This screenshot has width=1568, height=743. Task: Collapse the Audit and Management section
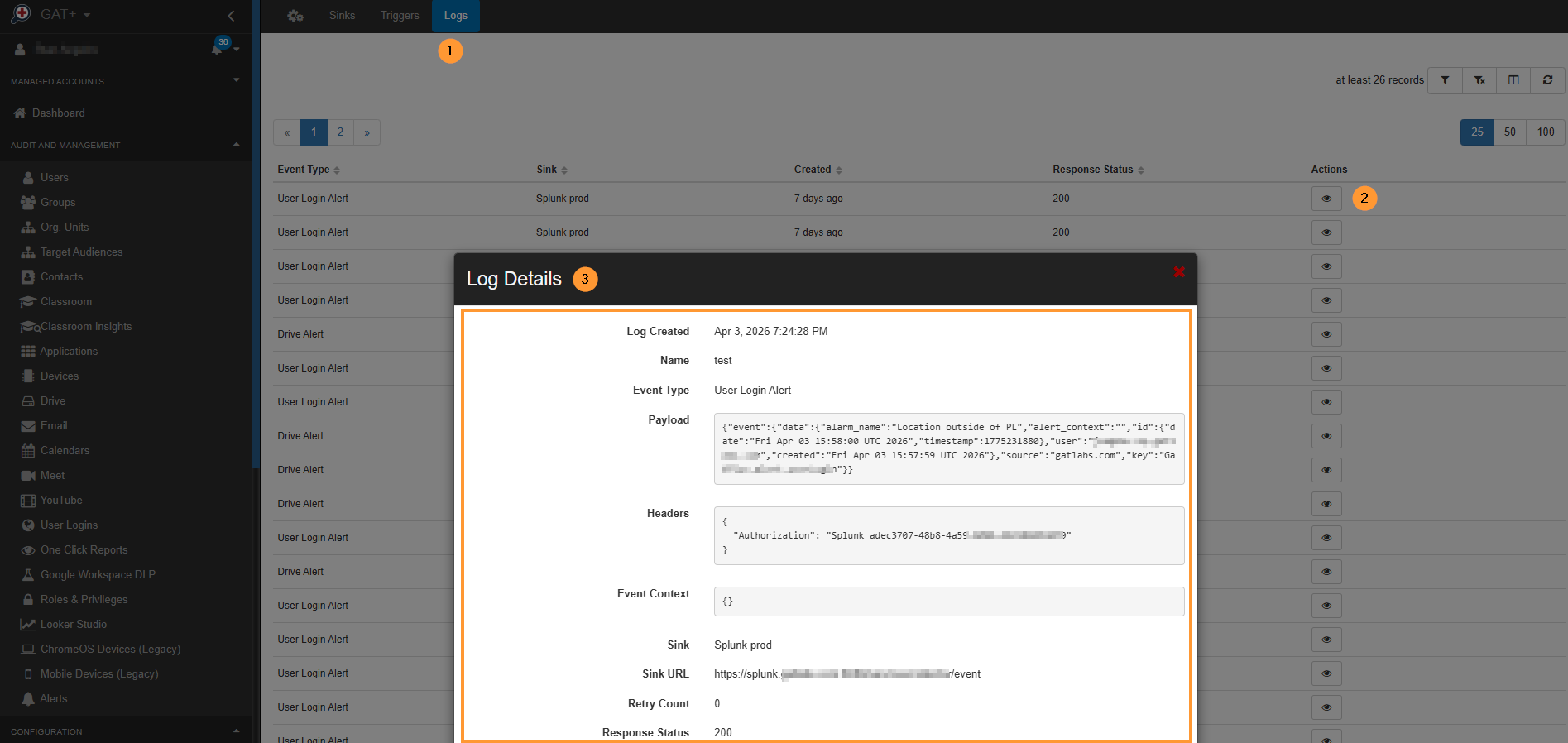click(125, 145)
